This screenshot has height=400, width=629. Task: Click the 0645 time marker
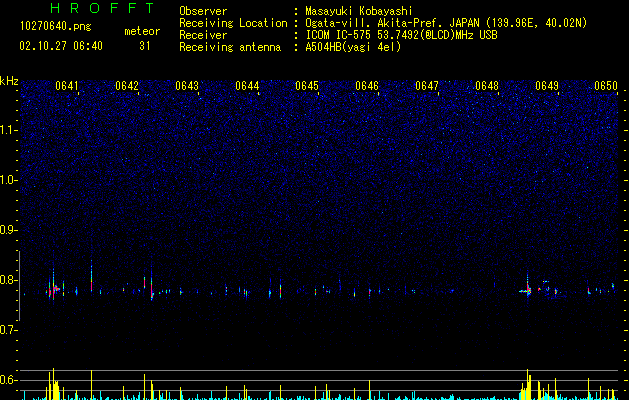point(307,86)
